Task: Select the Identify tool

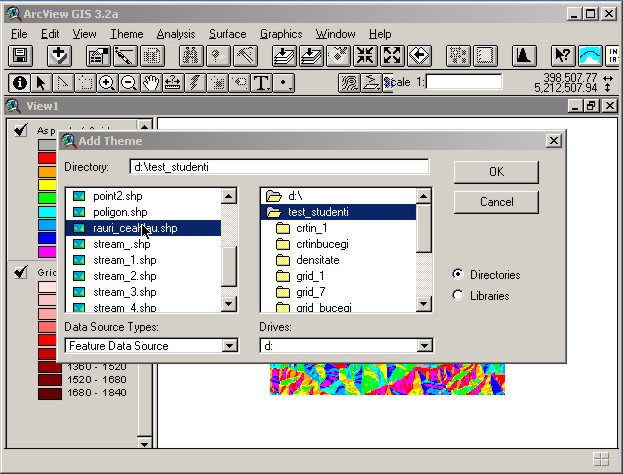Action: tap(19, 83)
